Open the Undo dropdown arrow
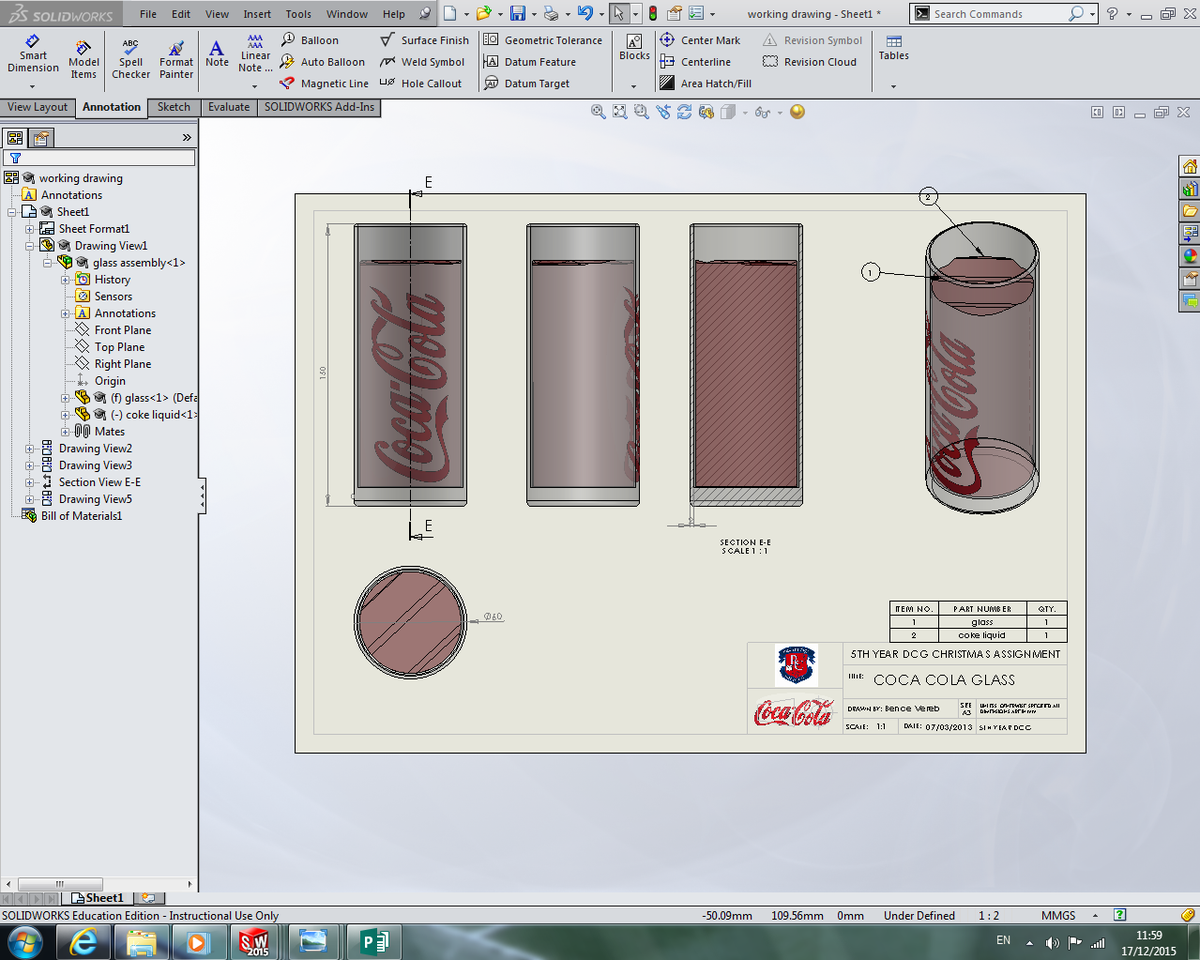The width and height of the screenshot is (1200, 960). 600,14
